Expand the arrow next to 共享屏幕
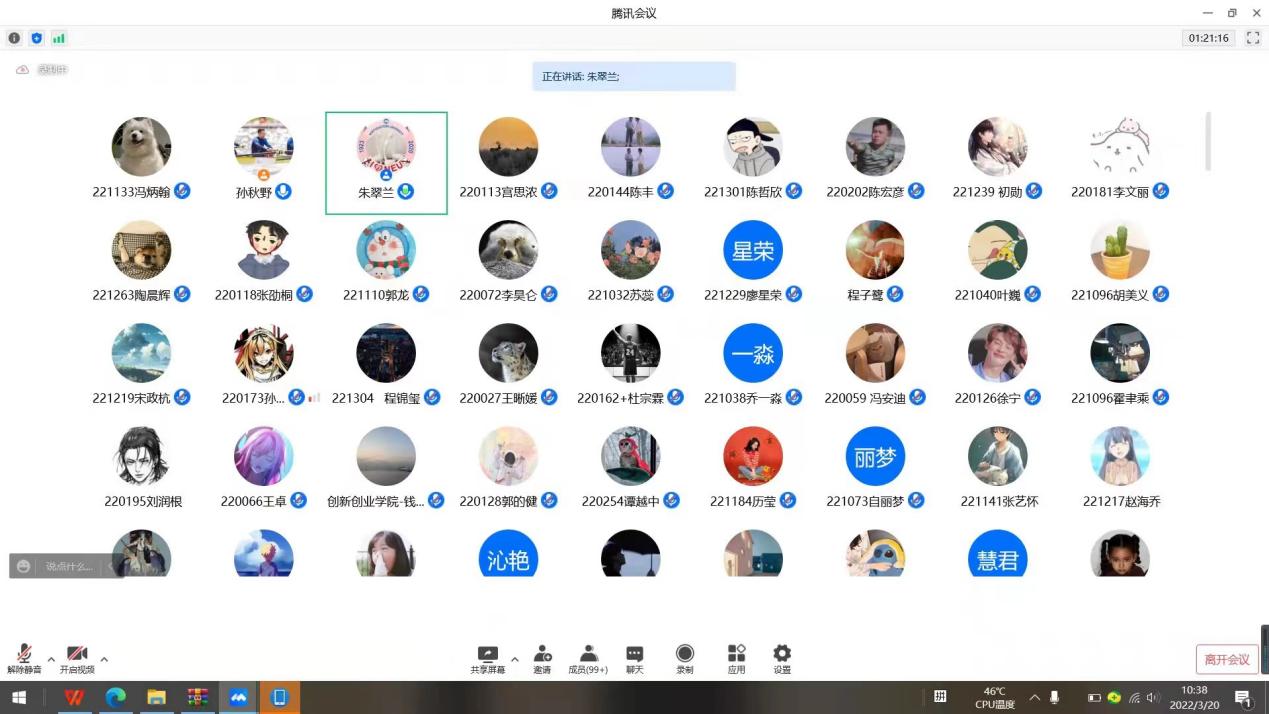The height and width of the screenshot is (714, 1269). tap(515, 660)
